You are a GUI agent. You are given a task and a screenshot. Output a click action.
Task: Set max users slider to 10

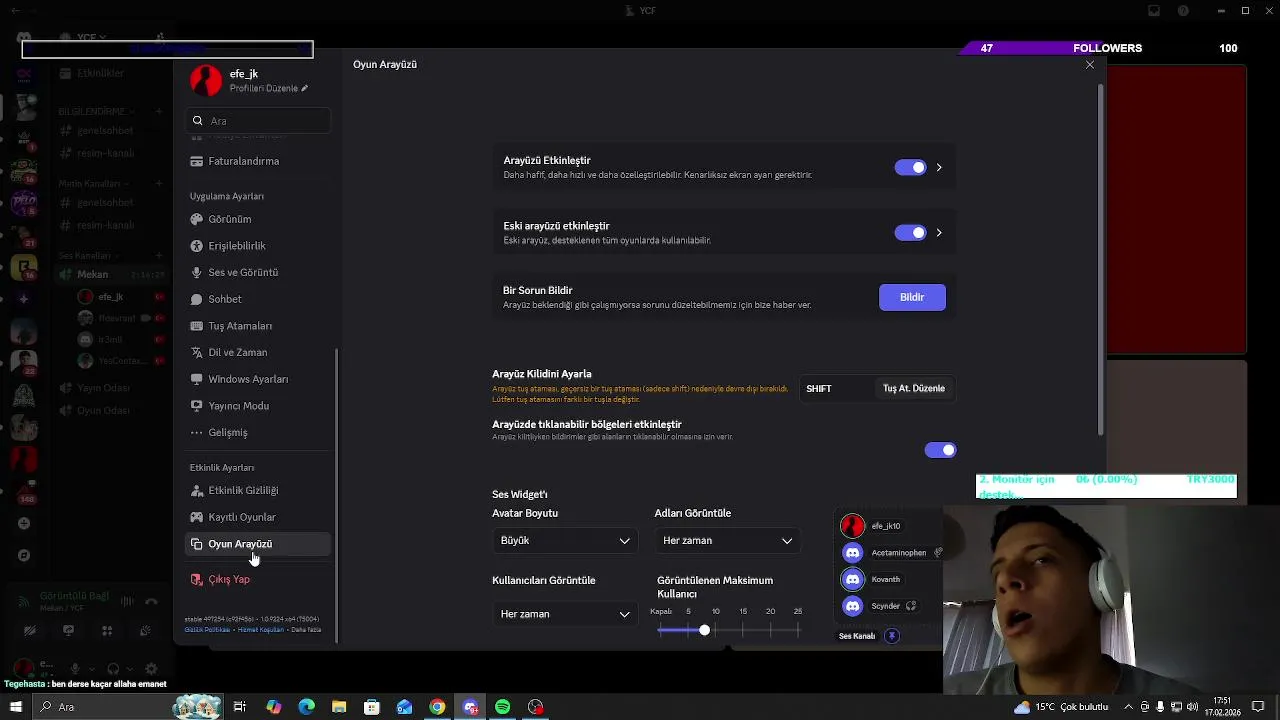(x=715, y=630)
